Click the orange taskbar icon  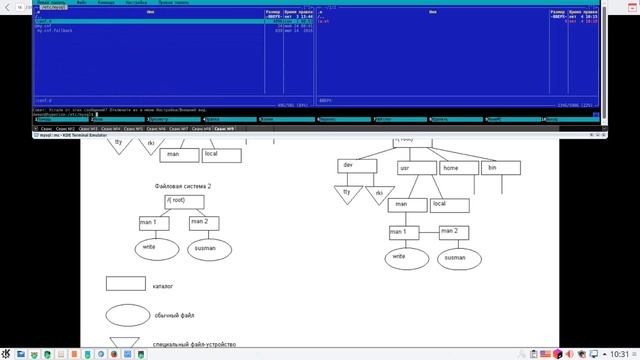point(74,354)
